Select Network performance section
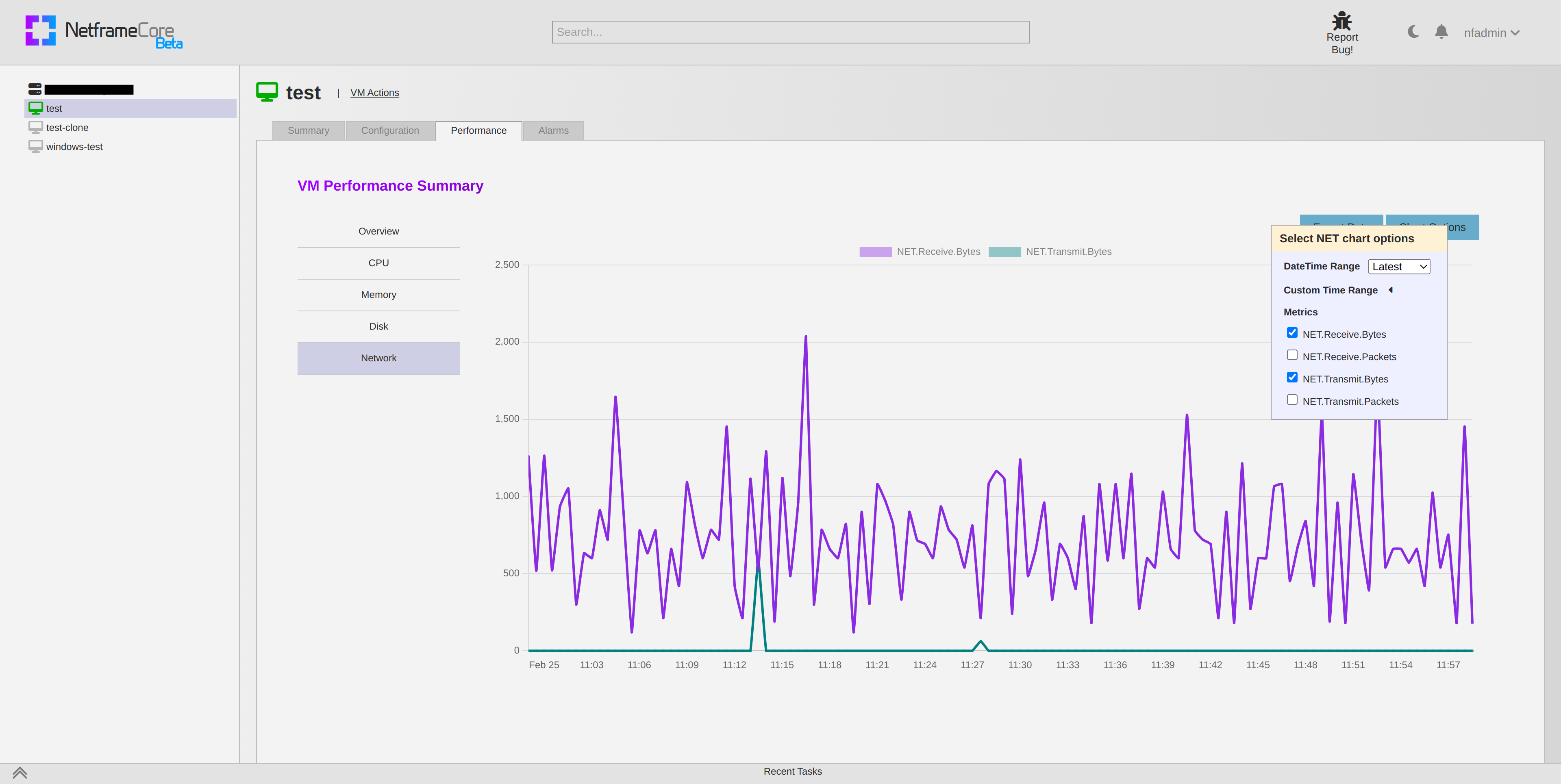Viewport: 1561px width, 784px height. click(x=379, y=358)
